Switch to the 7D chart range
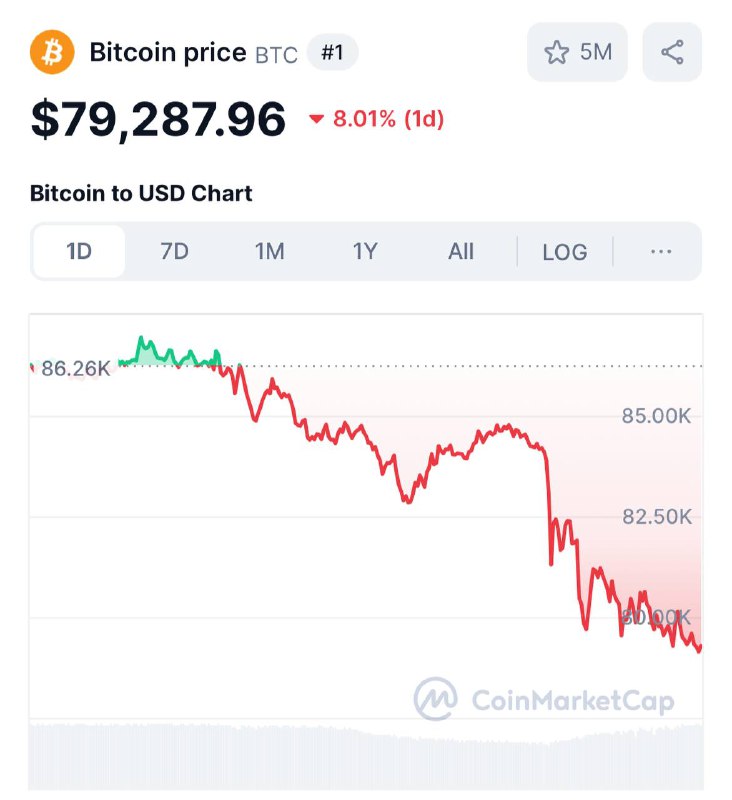Image resolution: width=732 pixels, height=800 pixels. click(174, 252)
